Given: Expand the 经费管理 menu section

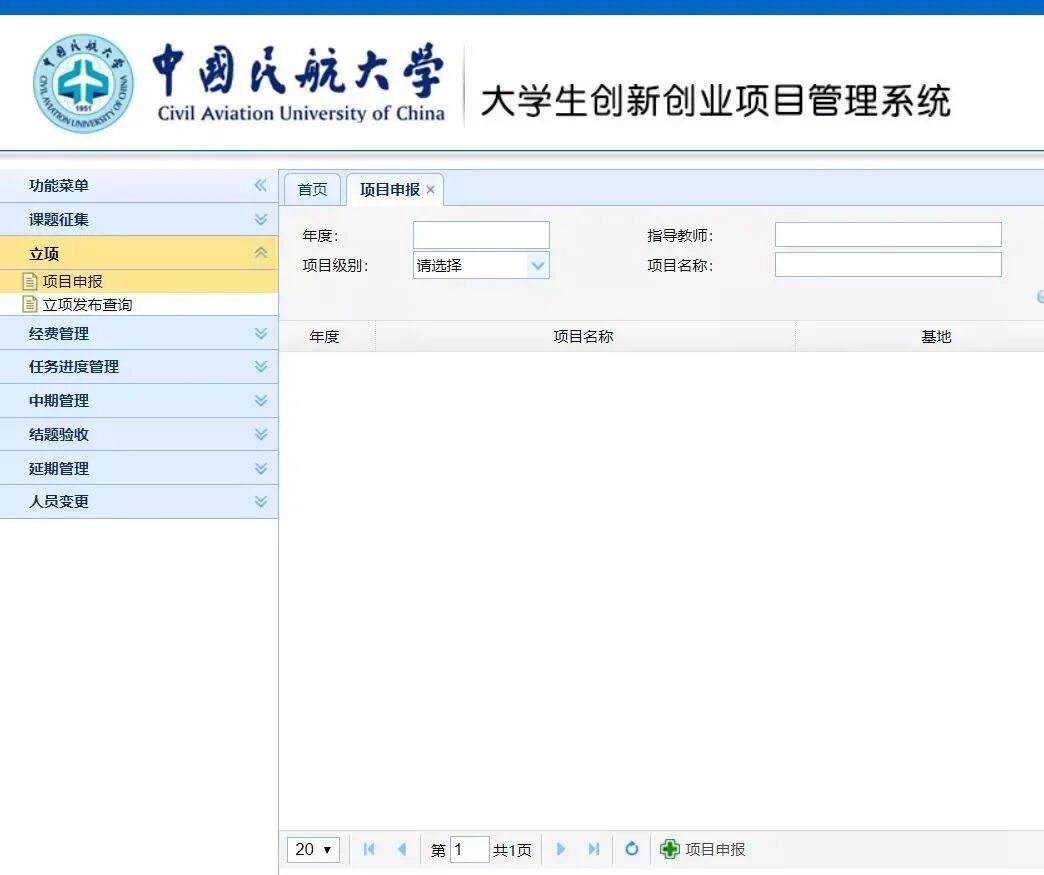Looking at the screenshot, I should point(259,333).
